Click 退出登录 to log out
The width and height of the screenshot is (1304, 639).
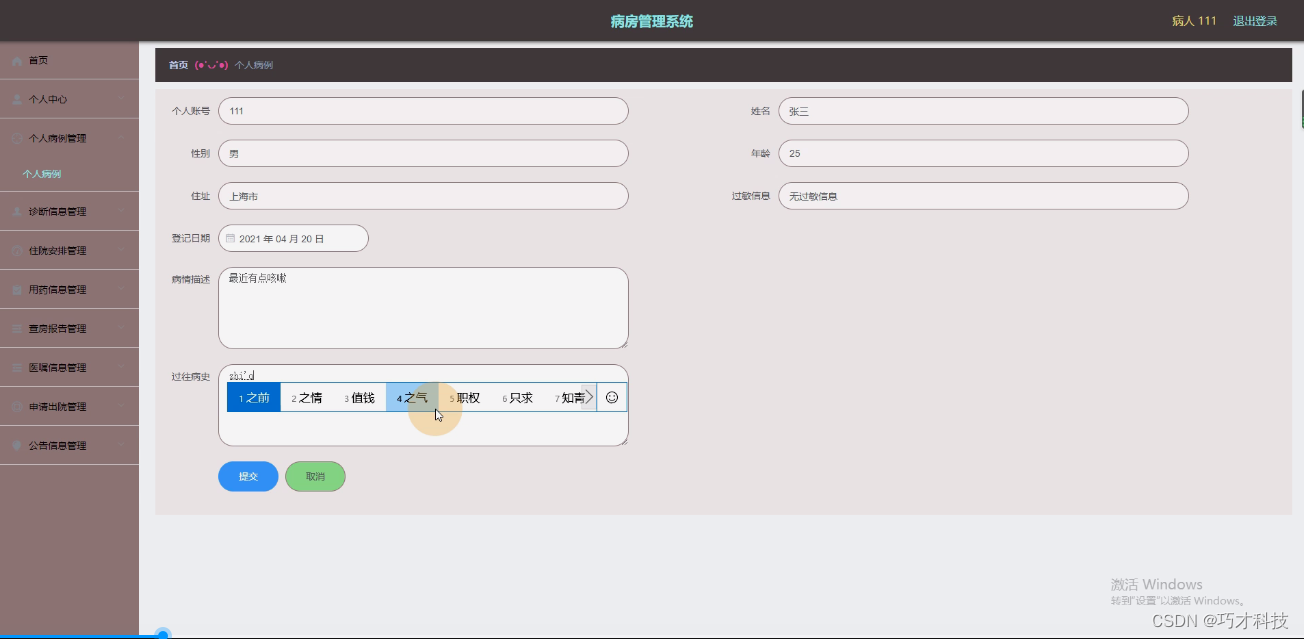pyautogui.click(x=1254, y=20)
